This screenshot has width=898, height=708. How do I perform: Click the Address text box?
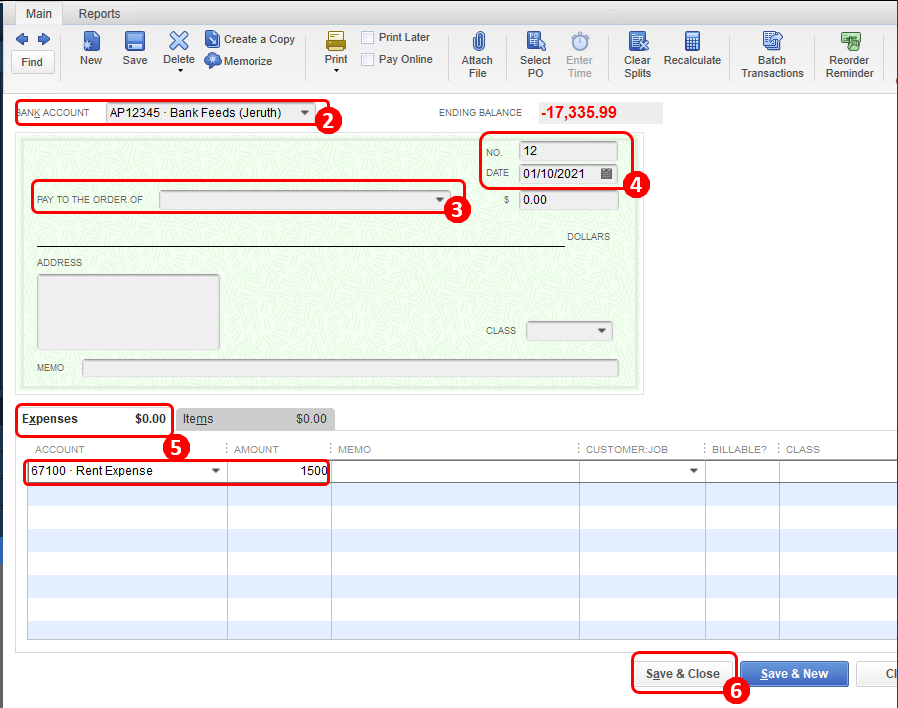click(x=128, y=312)
